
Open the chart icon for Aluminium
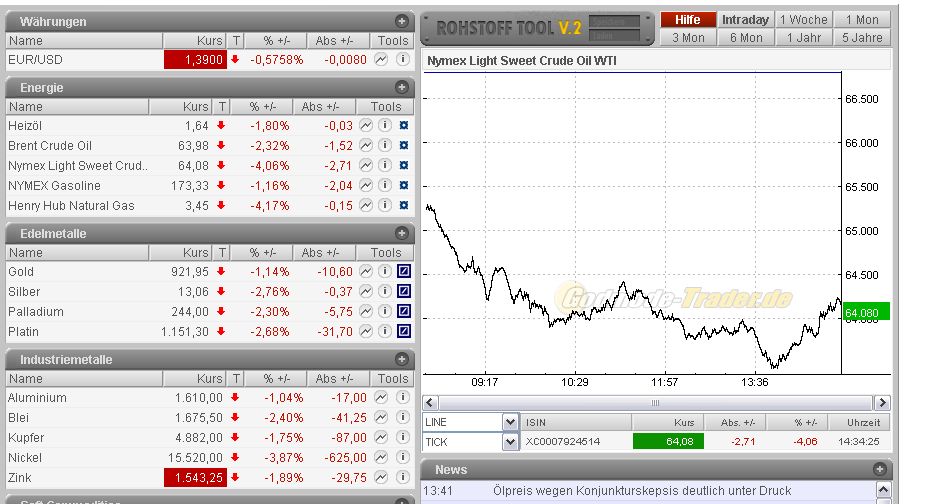click(x=381, y=397)
